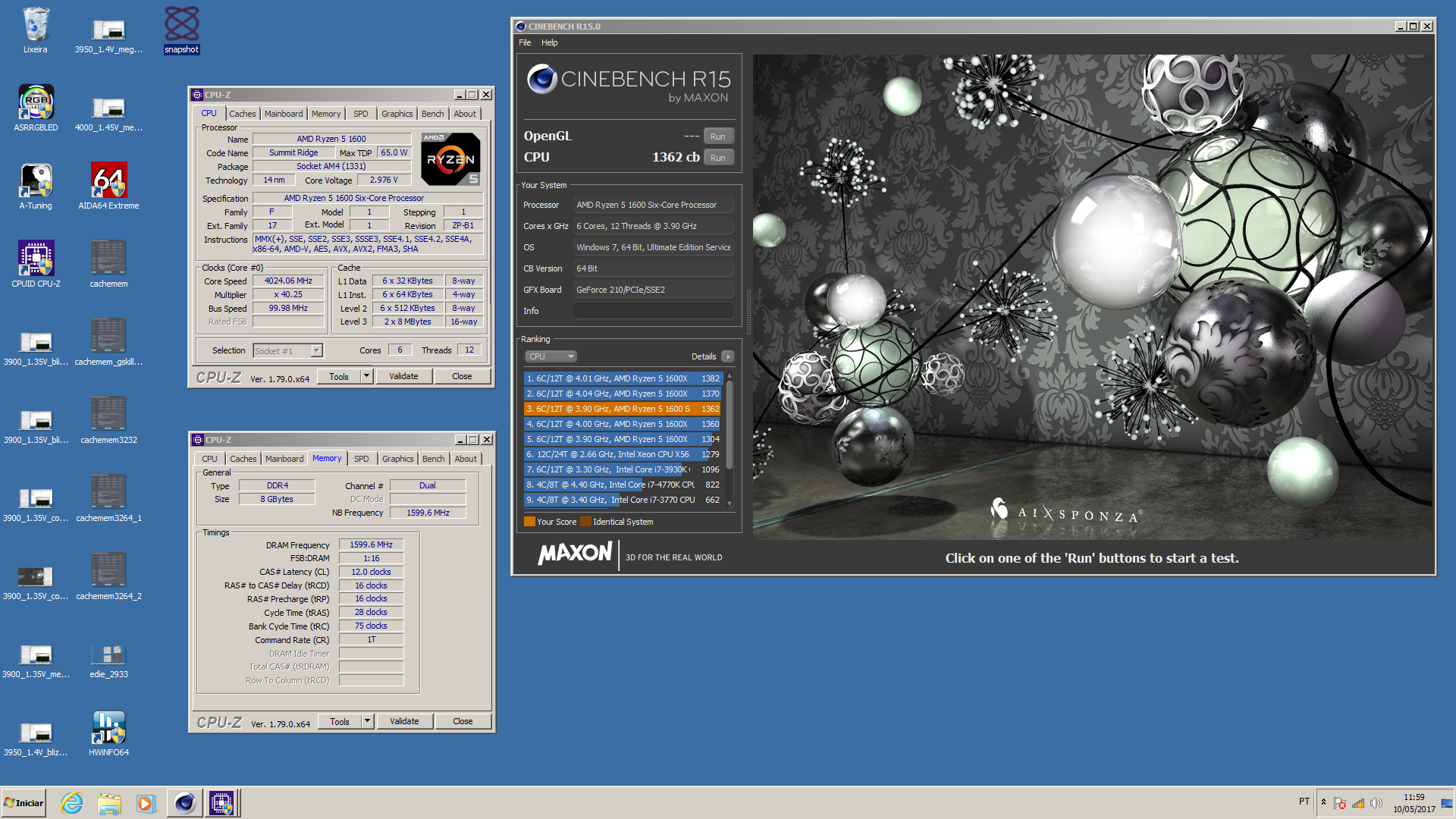Launch the ASRRGBLED desktop icon
Screen dimensions: 1456x819
point(36,108)
